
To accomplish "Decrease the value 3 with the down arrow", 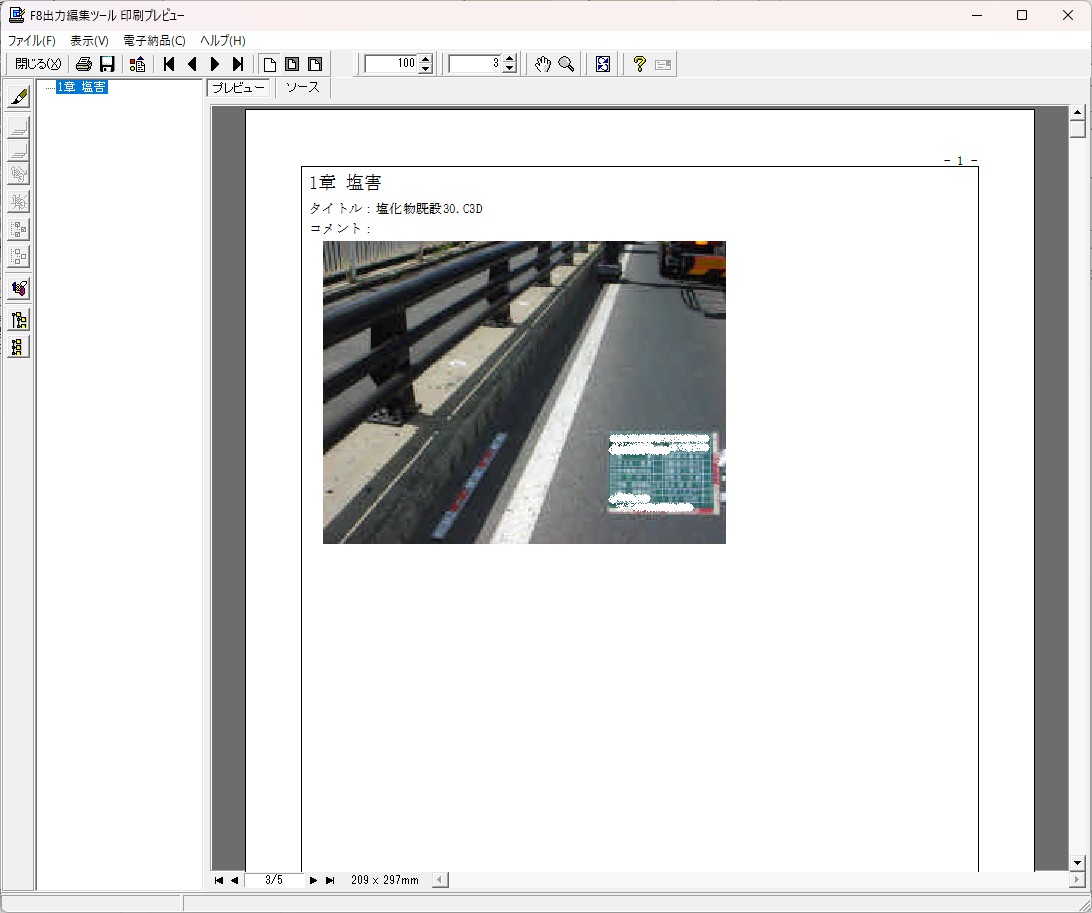I will point(510,69).
